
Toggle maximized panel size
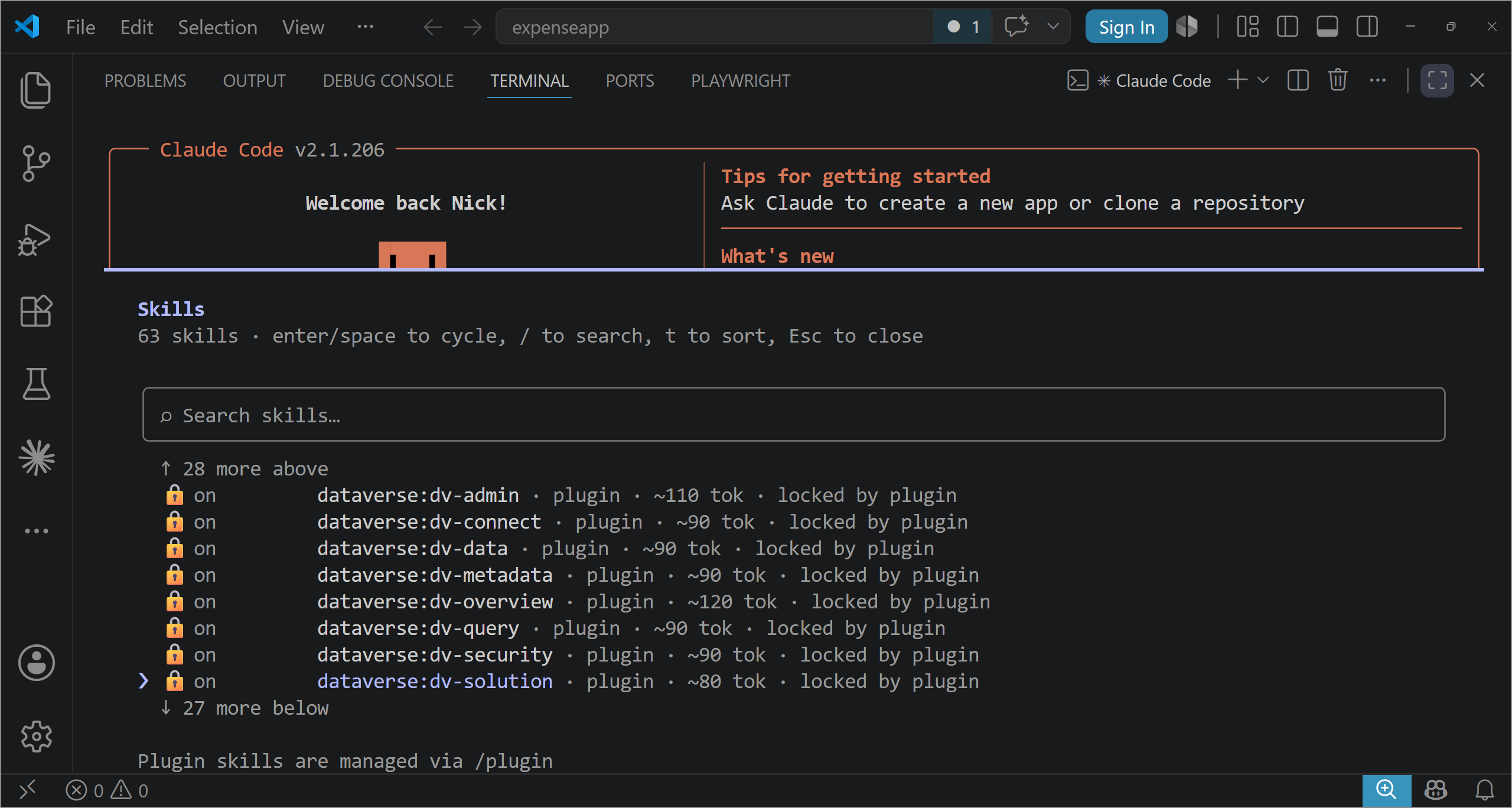[1437, 80]
